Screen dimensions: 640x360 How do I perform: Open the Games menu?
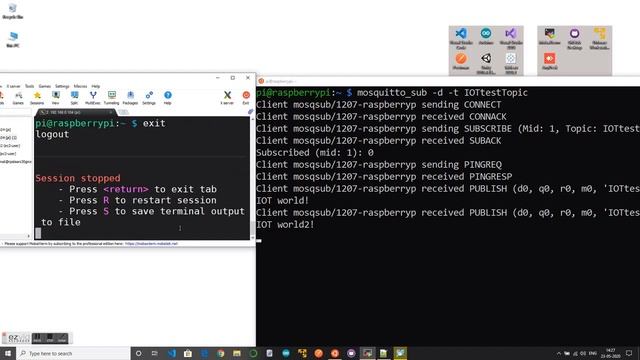(44, 86)
